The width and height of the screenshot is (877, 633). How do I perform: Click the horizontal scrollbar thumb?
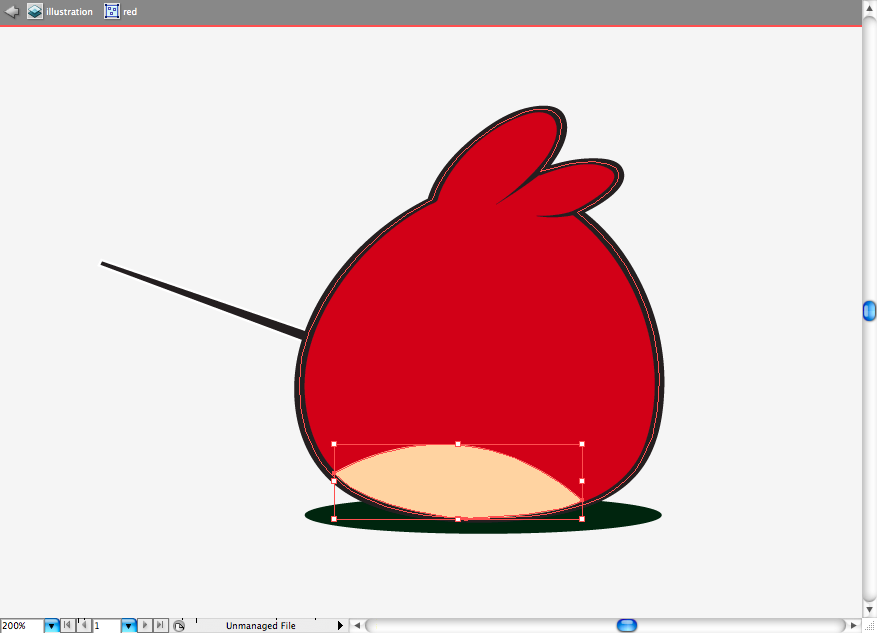click(x=626, y=625)
